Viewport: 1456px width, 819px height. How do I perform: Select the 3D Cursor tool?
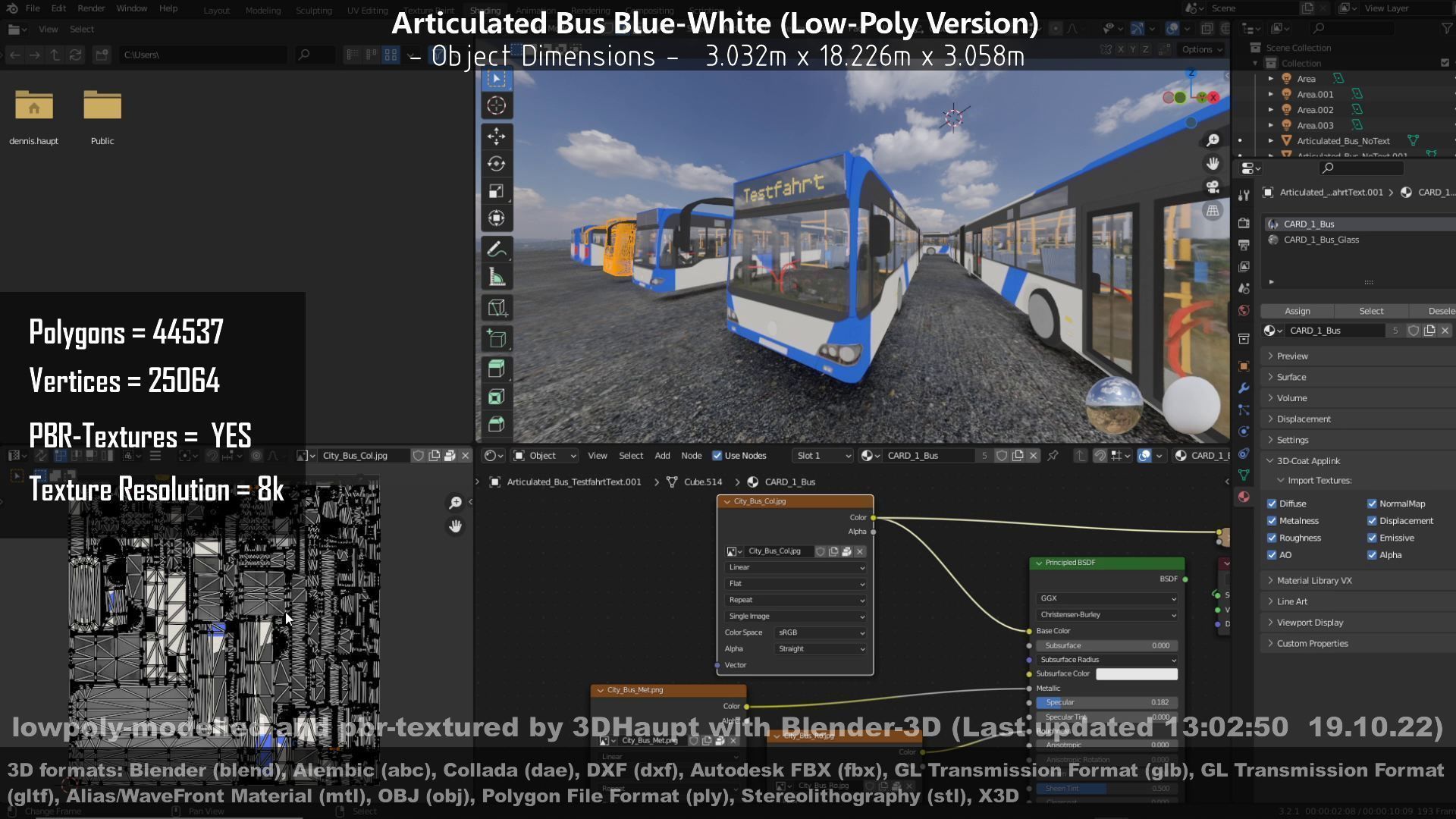coord(497,106)
